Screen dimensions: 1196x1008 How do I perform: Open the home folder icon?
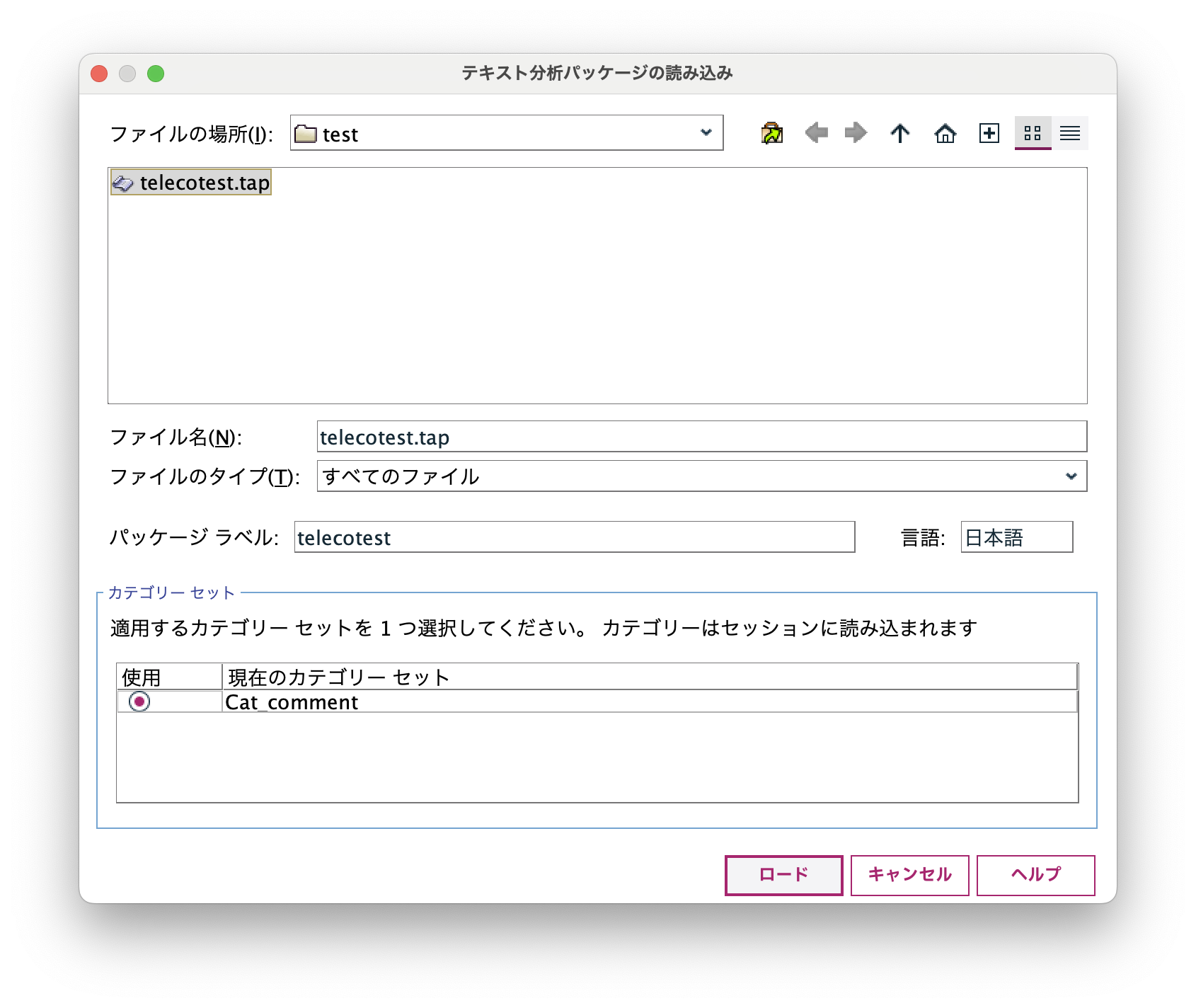pos(946,132)
